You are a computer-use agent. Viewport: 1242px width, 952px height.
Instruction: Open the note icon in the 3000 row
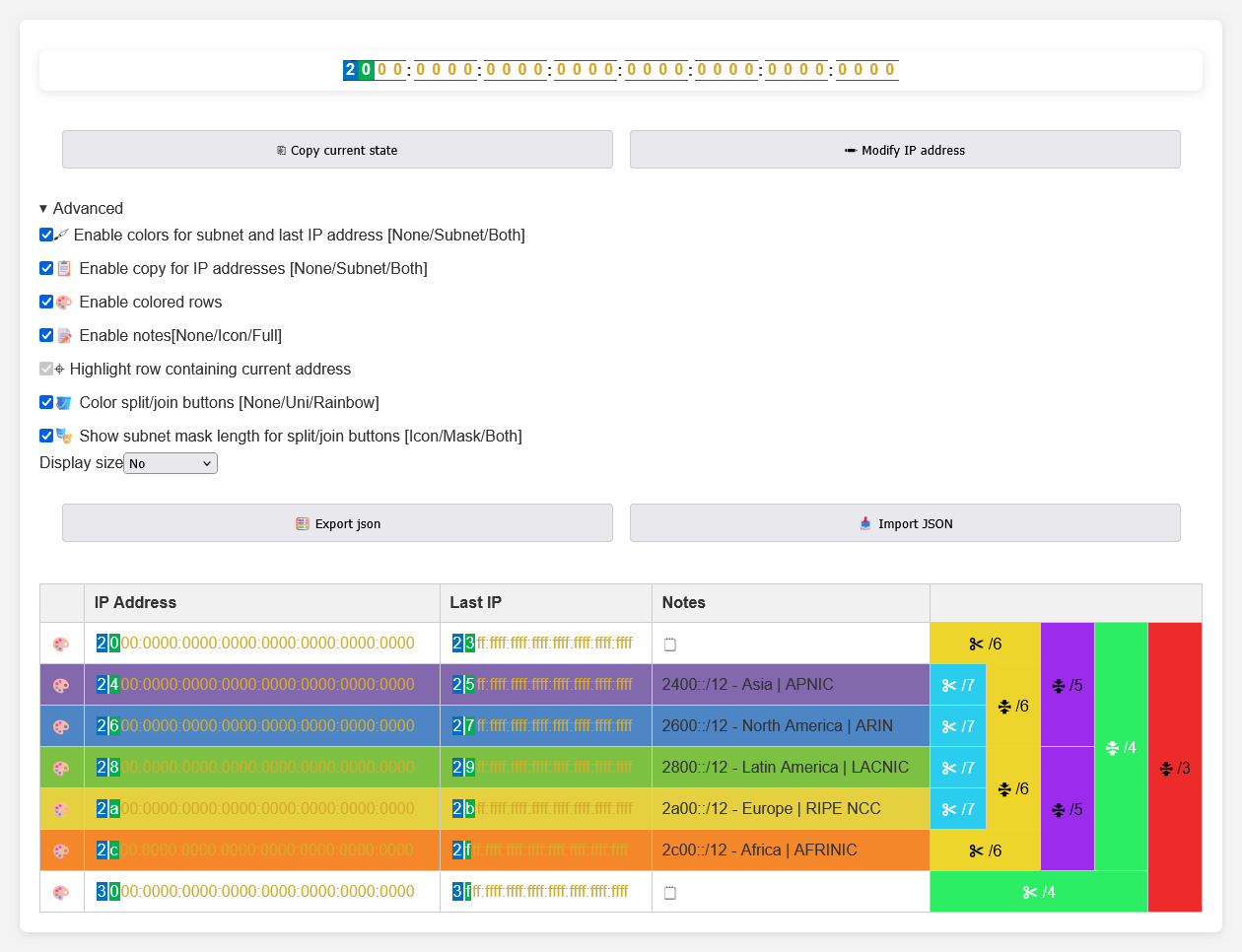coord(670,893)
